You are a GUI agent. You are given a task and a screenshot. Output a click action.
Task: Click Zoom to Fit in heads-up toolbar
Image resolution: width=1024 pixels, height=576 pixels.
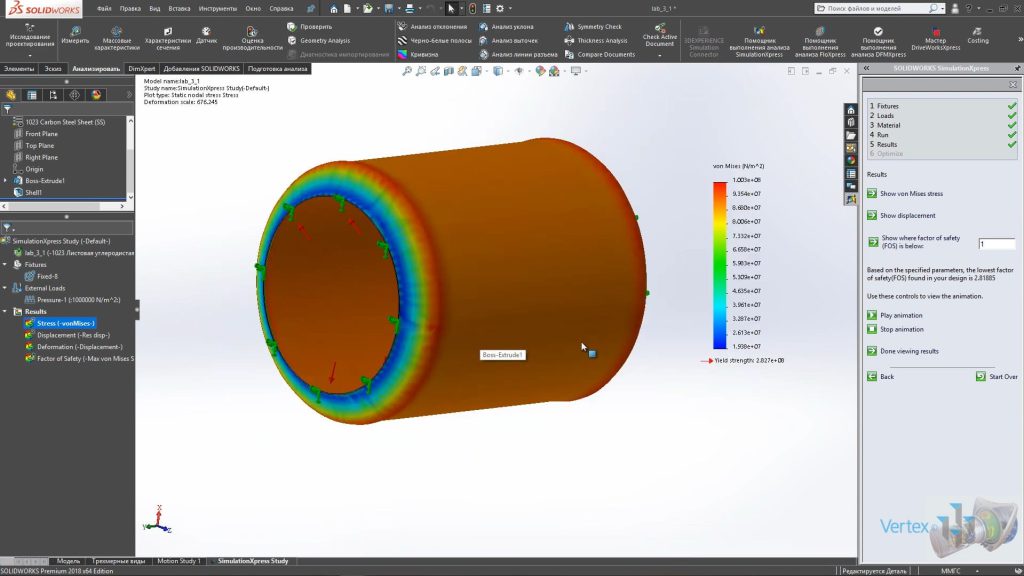[407, 71]
